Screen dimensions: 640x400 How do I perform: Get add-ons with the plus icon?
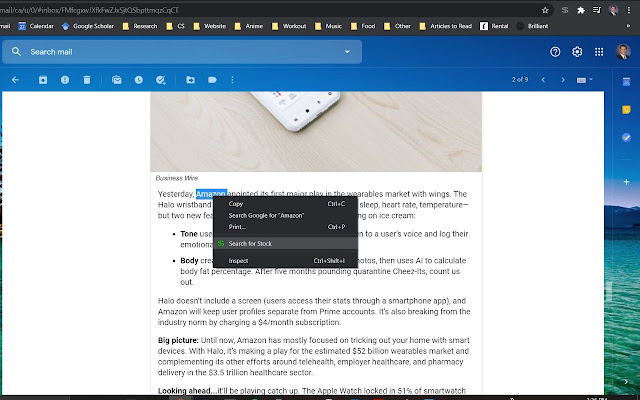[x=626, y=182]
